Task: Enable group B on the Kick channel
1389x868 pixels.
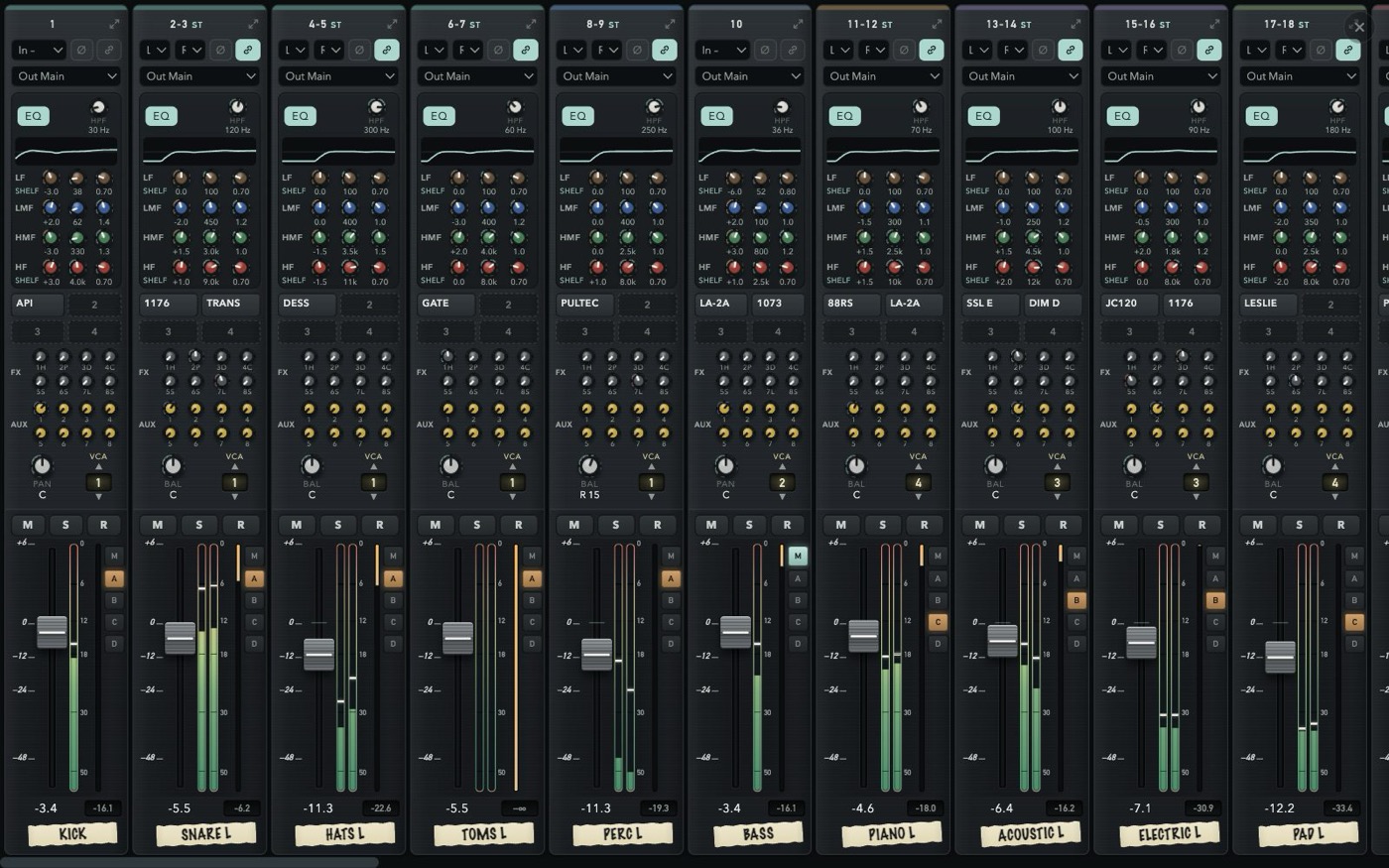Action: (x=114, y=600)
